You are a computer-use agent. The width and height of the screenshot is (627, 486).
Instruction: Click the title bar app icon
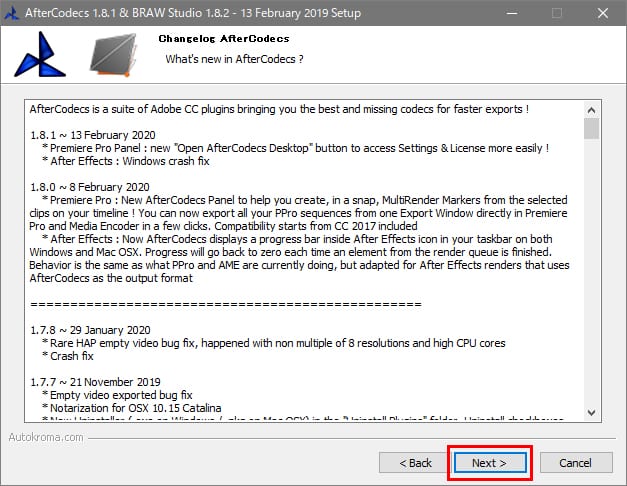click(11, 13)
